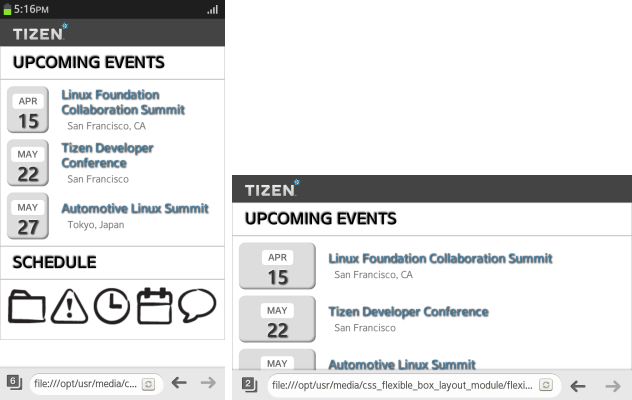Focus the URL field starting file:///opt/usr/media/css_flexible

pos(400,384)
